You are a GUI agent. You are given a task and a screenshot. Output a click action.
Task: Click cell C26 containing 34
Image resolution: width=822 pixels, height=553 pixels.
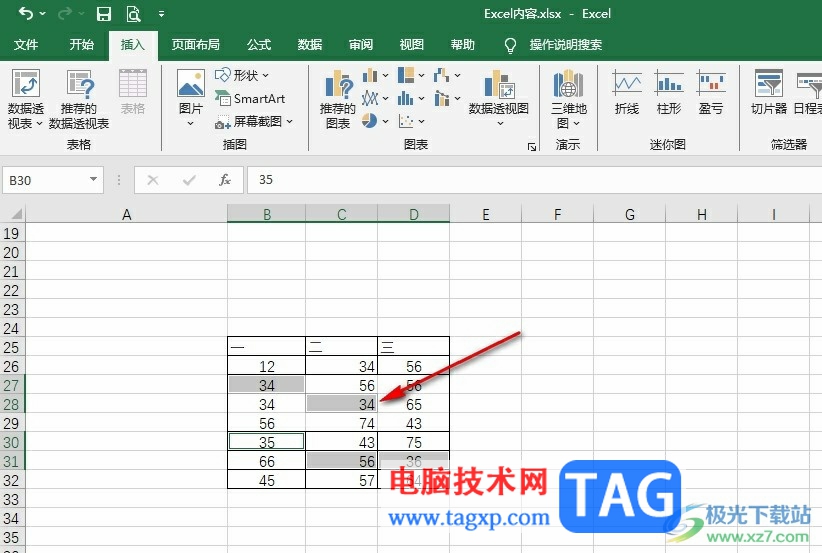(x=341, y=366)
